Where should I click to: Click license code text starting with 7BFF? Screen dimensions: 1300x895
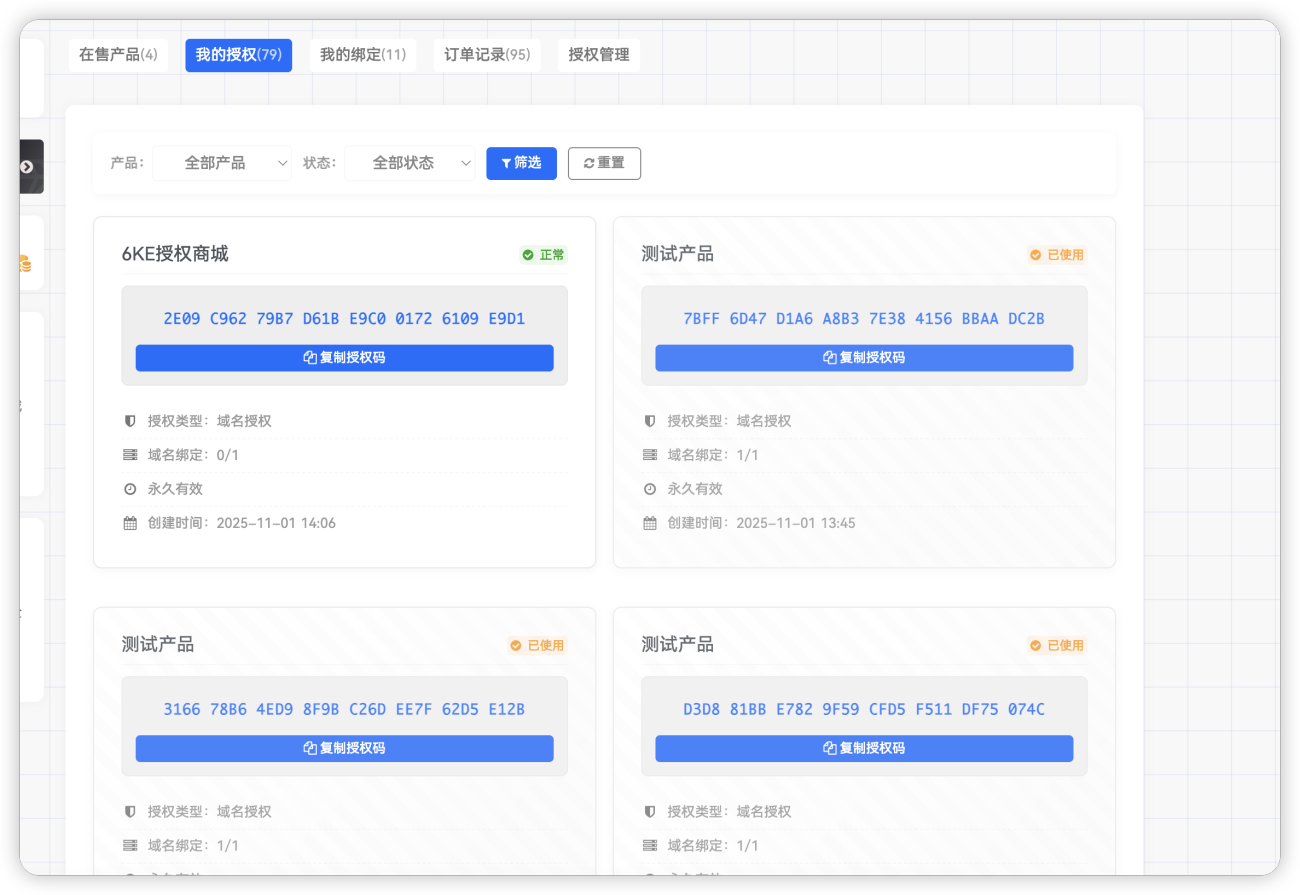(x=863, y=319)
